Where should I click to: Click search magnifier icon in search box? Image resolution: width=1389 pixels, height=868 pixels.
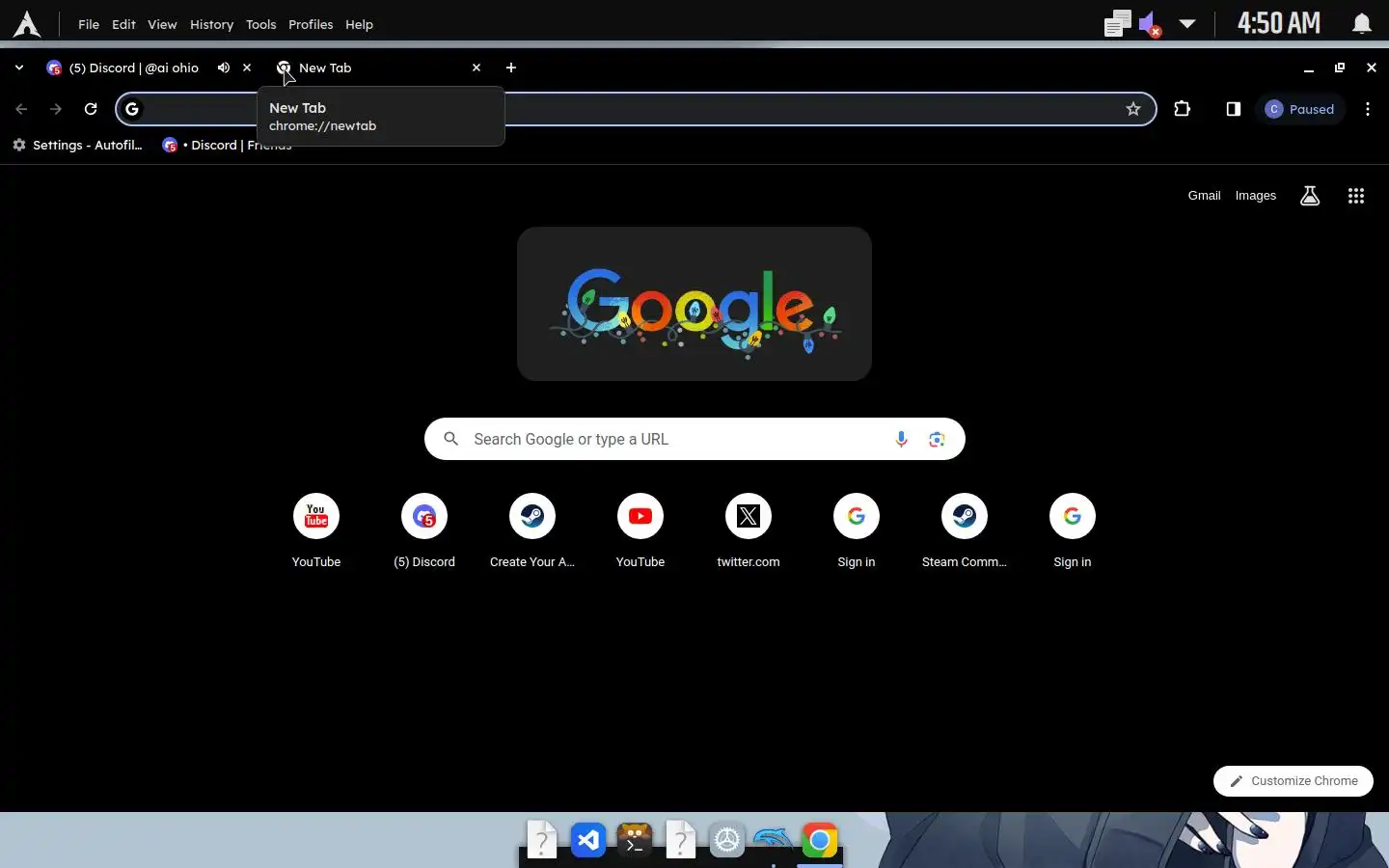(x=450, y=439)
